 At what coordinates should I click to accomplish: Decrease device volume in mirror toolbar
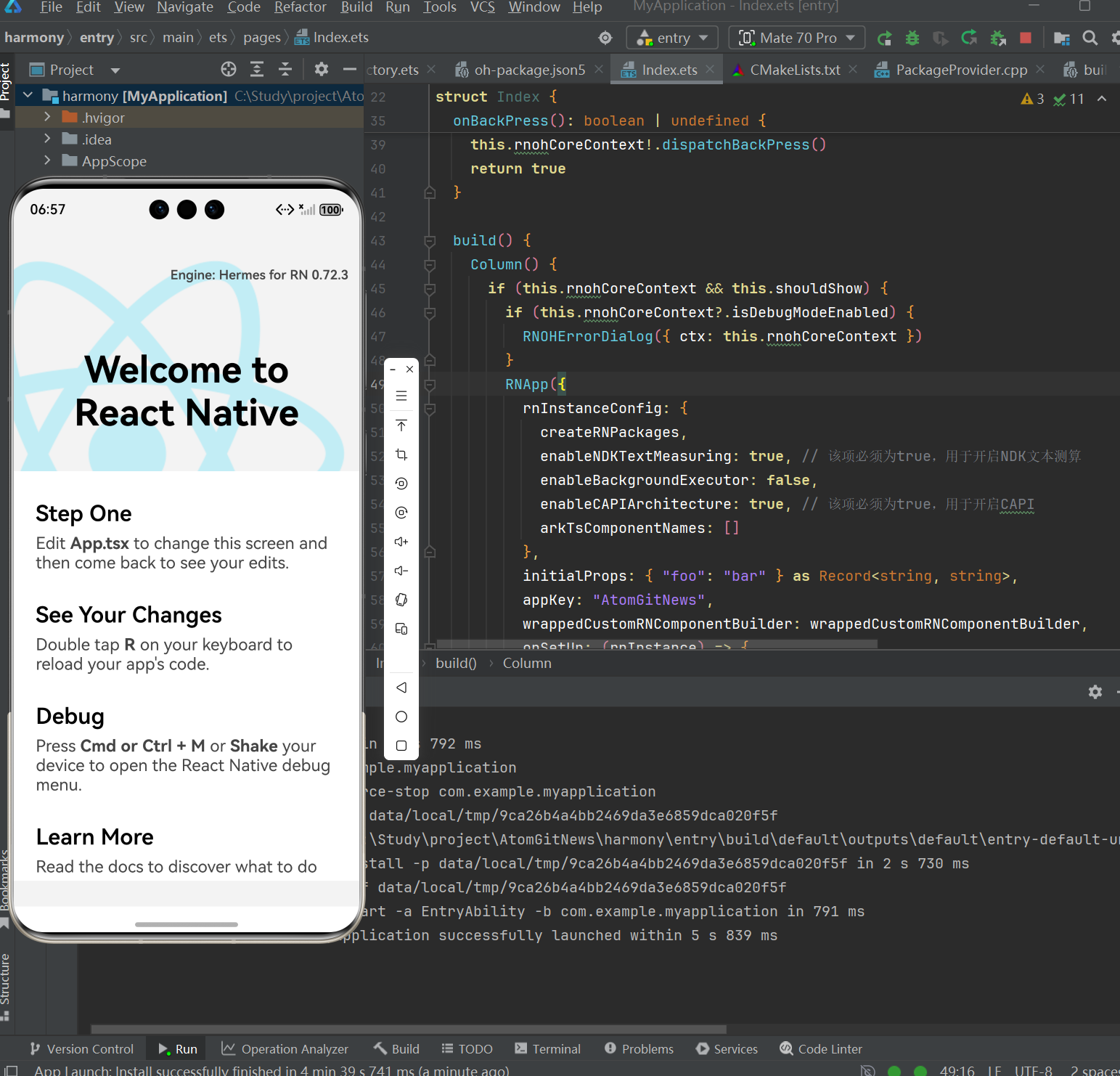click(x=401, y=571)
